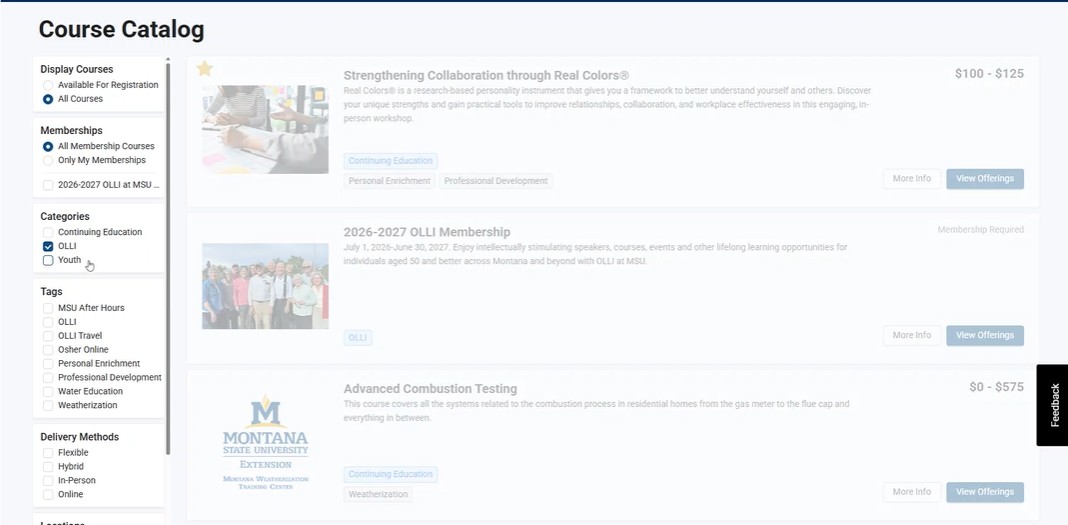This screenshot has height=525, width=1068.
Task: View Offerings for Strengthening Collaboration course
Action: tap(984, 179)
